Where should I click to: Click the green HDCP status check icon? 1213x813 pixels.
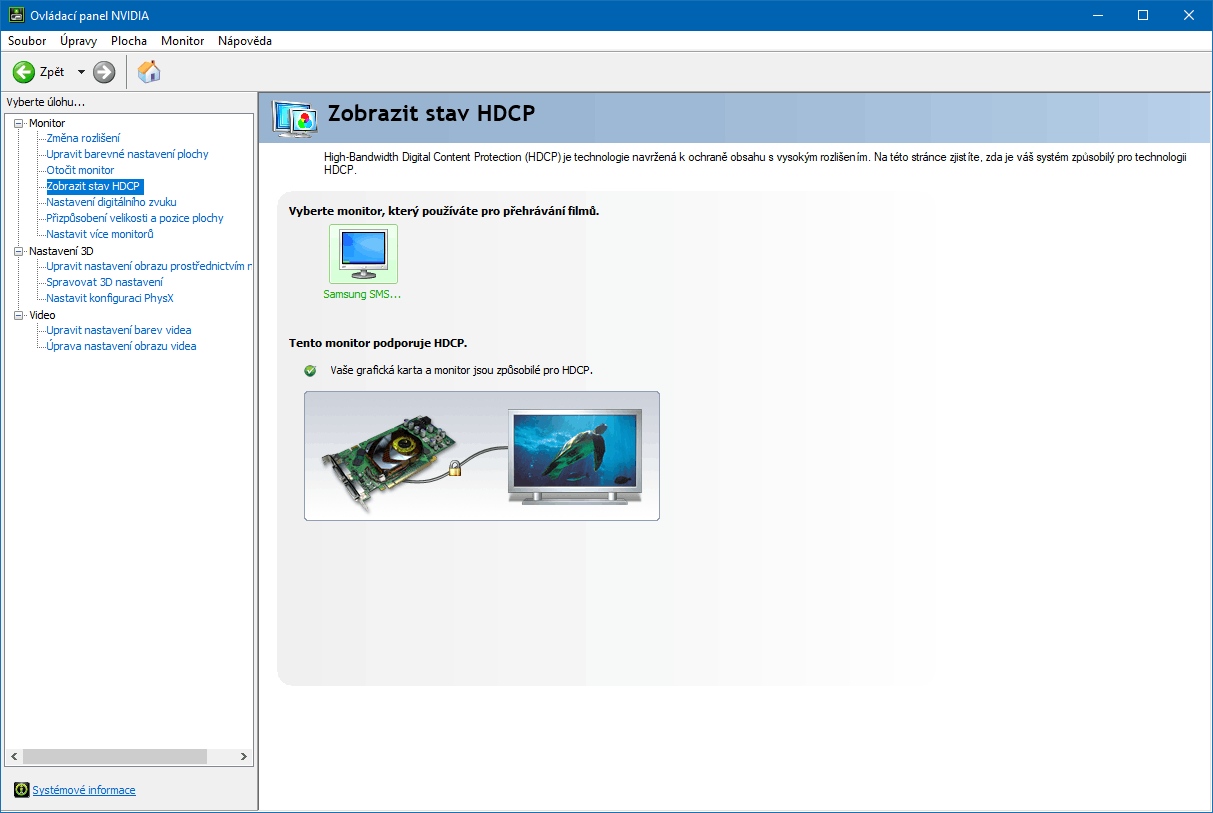310,370
